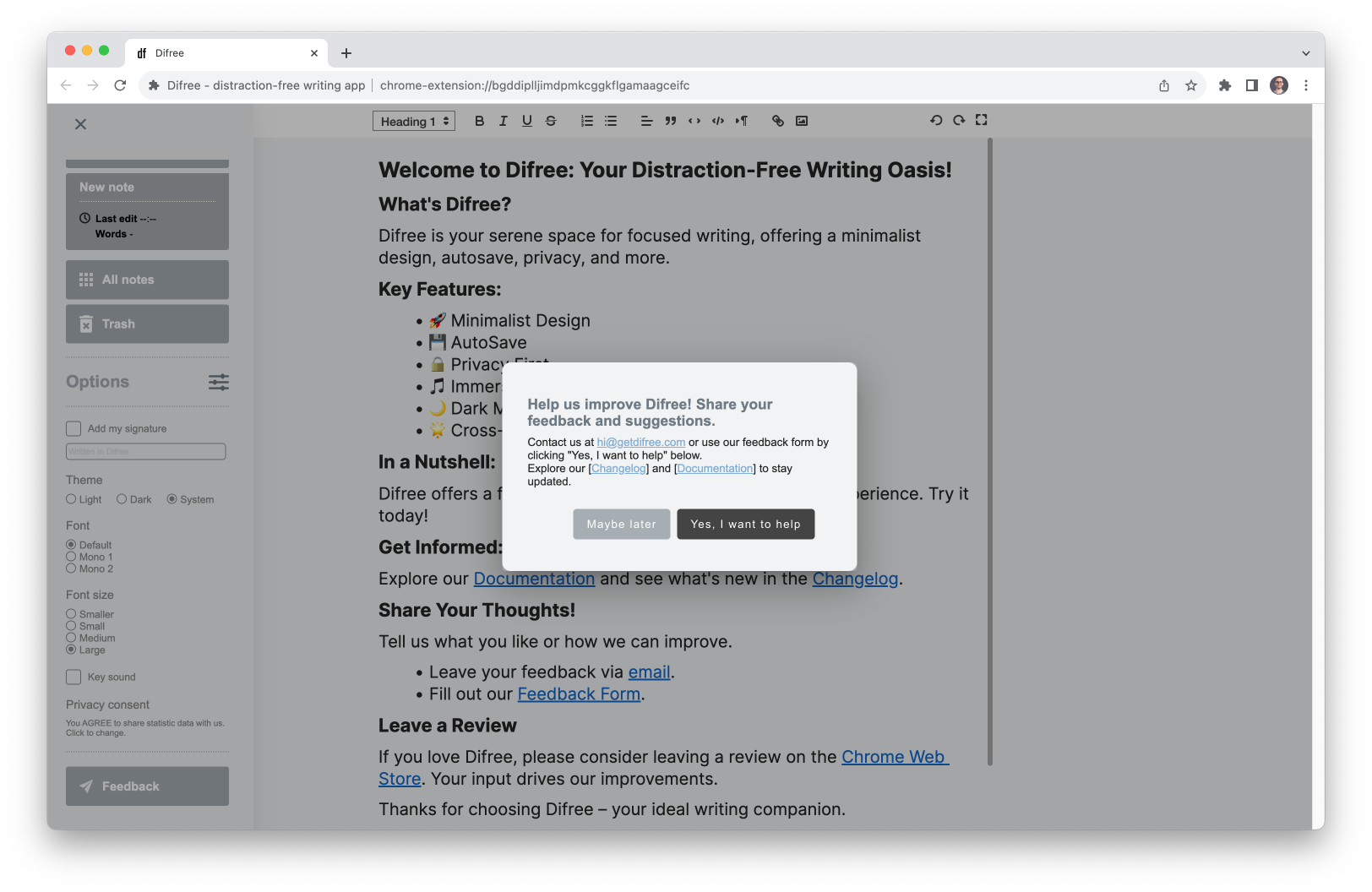1372x892 pixels.
Task: Expand the tab search chevron
Action: pos(1305,53)
